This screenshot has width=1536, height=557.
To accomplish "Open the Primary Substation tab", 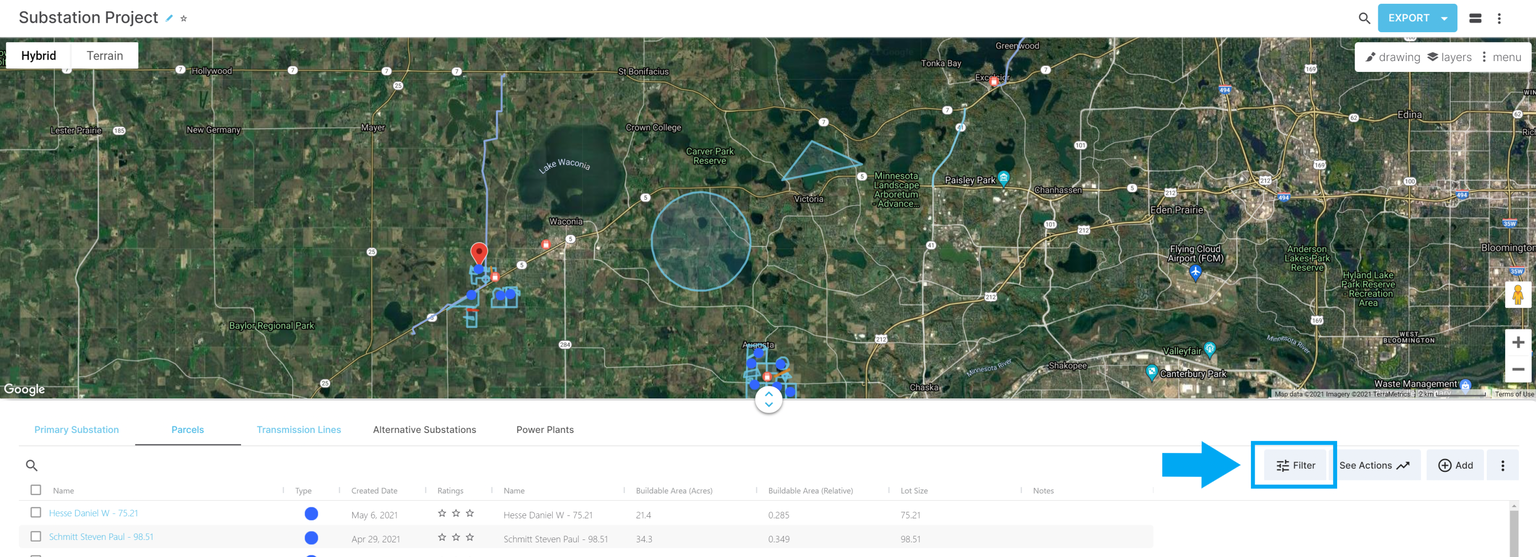I will [x=77, y=430].
